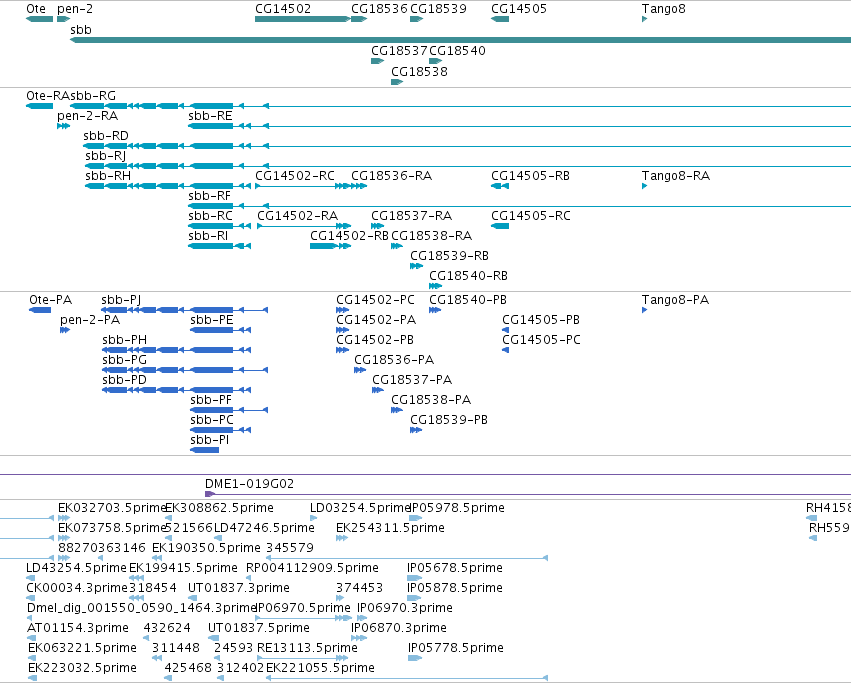Click the CG14502 gene glyph
The image size is (851, 683).
tap(302, 19)
